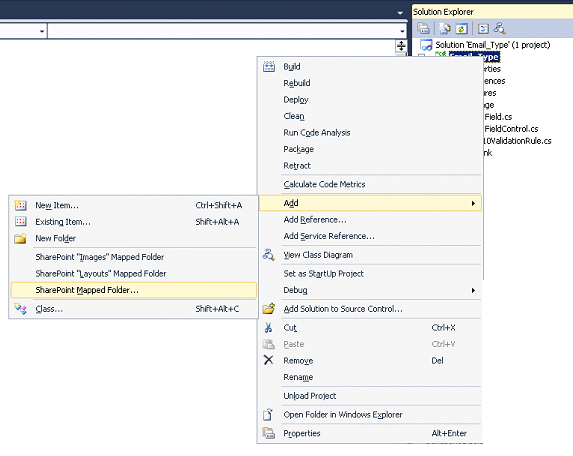Select SharePoint Mapped Folder…
The height and width of the screenshot is (456, 573).
133,290
